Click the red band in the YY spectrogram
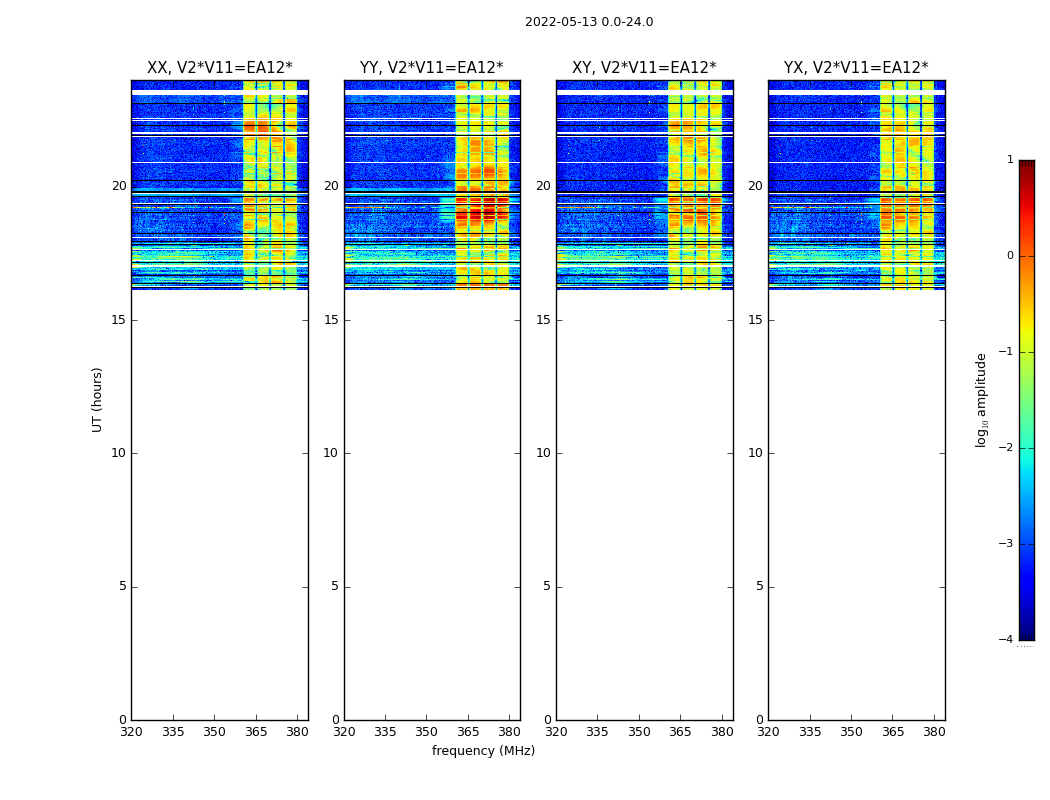This screenshot has height=800, width=1050. click(482, 212)
